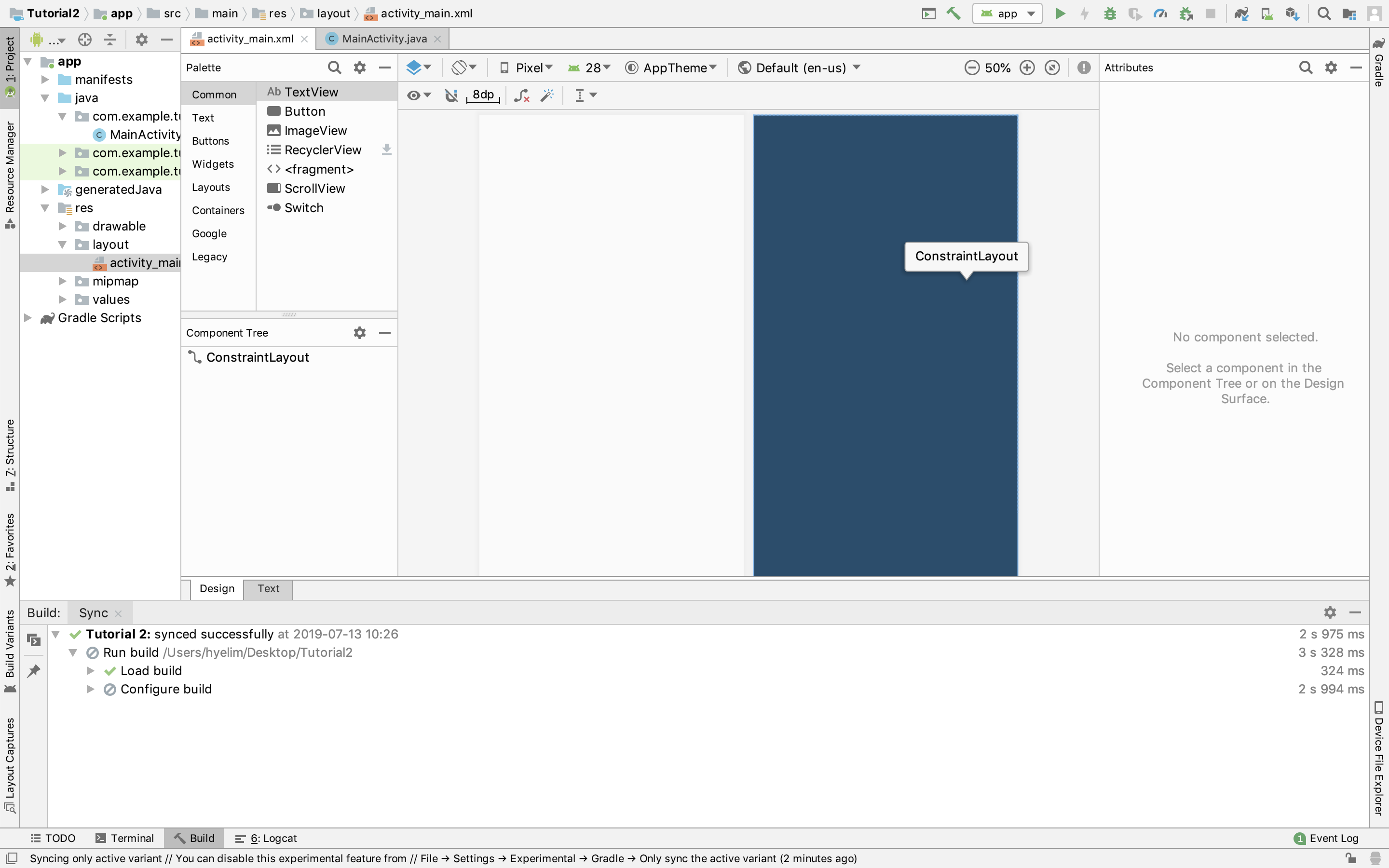This screenshot has width=1389, height=868.
Task: Switch to MainActivity.java tab
Action: pos(383,39)
